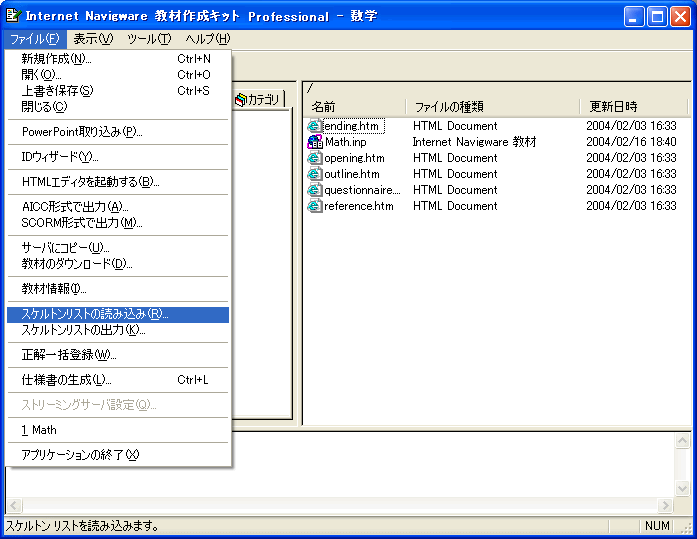Choose アプリケーションの終了(X) menu entry
Screen dimensions: 697x539
[x=118, y=455]
